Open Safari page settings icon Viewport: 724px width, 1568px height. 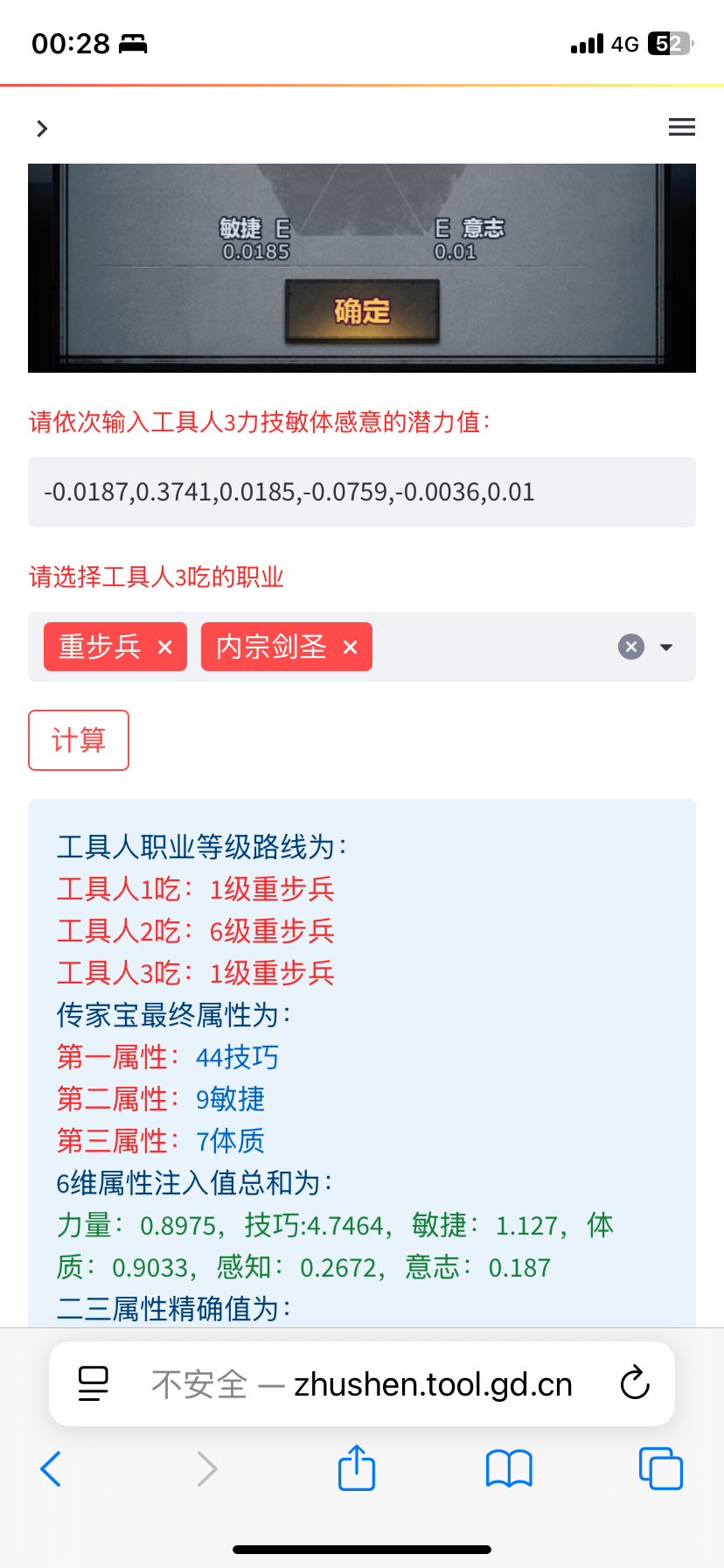[x=94, y=1384]
